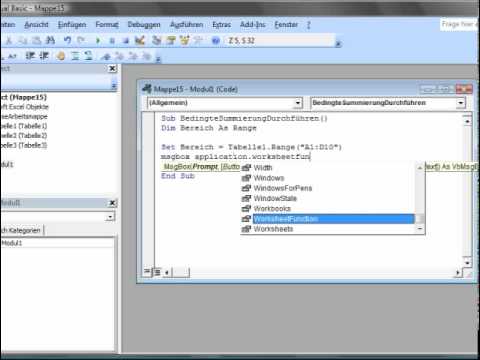Select Windows in the autocomplete list
This screenshot has width=480, height=360.
point(269,178)
